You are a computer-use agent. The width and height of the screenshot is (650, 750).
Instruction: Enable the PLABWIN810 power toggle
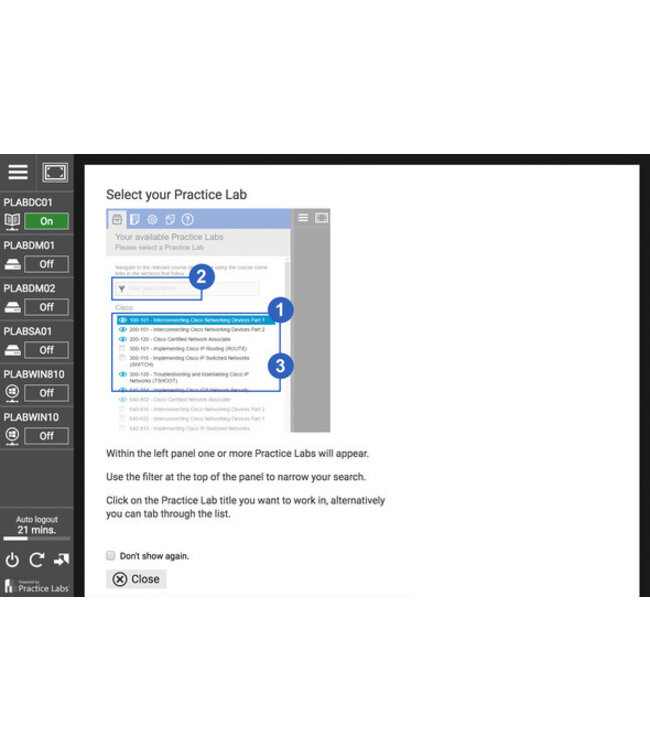point(46,393)
